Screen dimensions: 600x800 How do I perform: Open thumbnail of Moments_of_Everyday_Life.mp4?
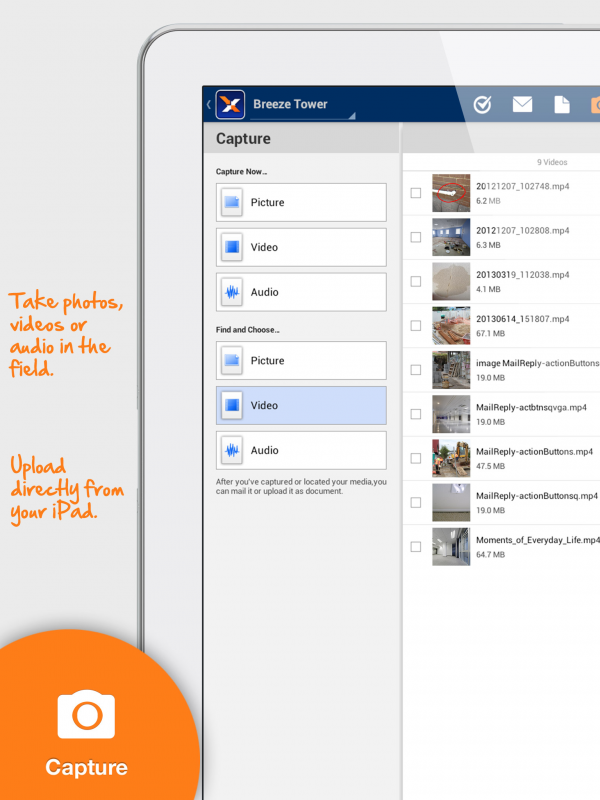click(451, 546)
